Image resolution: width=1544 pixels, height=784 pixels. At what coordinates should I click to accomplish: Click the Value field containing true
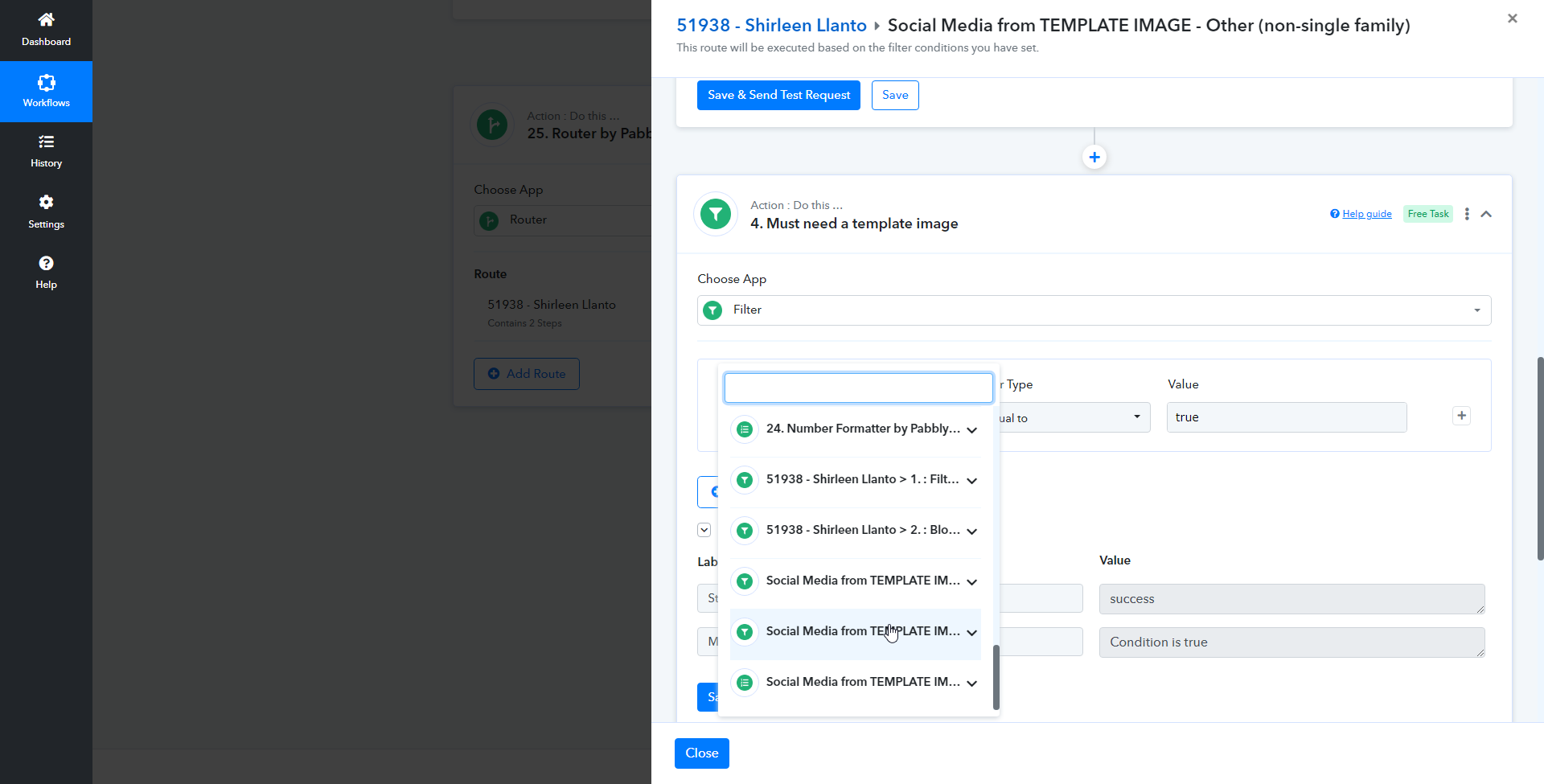coord(1287,417)
